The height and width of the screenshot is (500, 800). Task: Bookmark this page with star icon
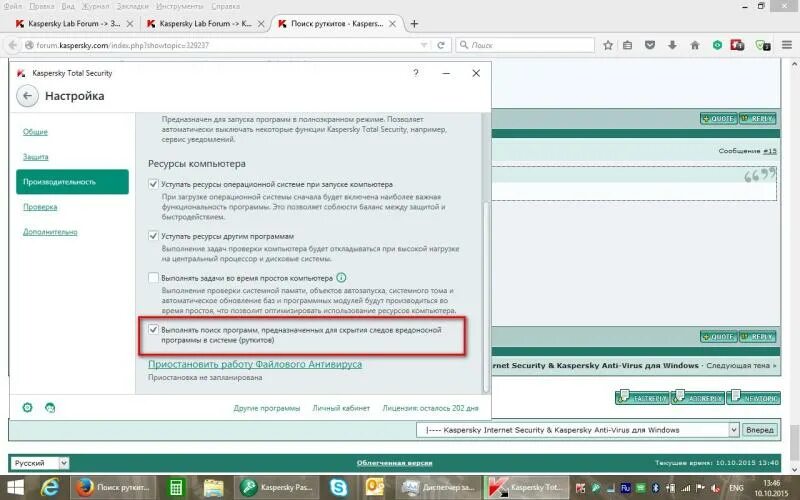coord(608,45)
